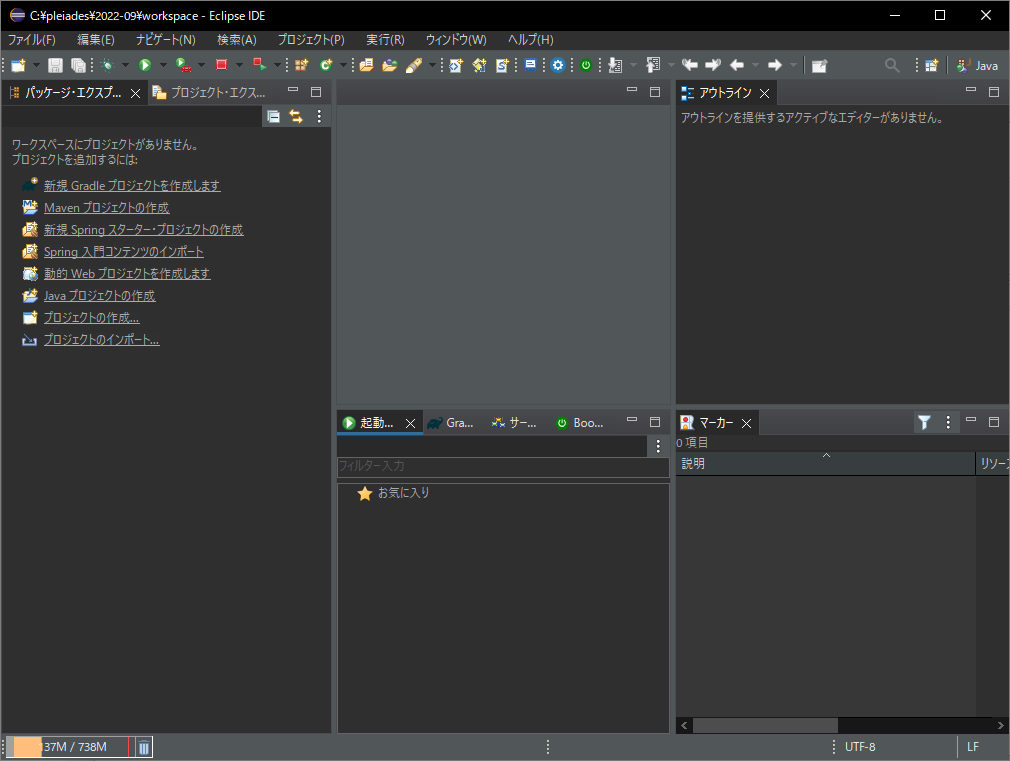
Task: Open the Markers view three-dot menu
Action: pos(948,423)
